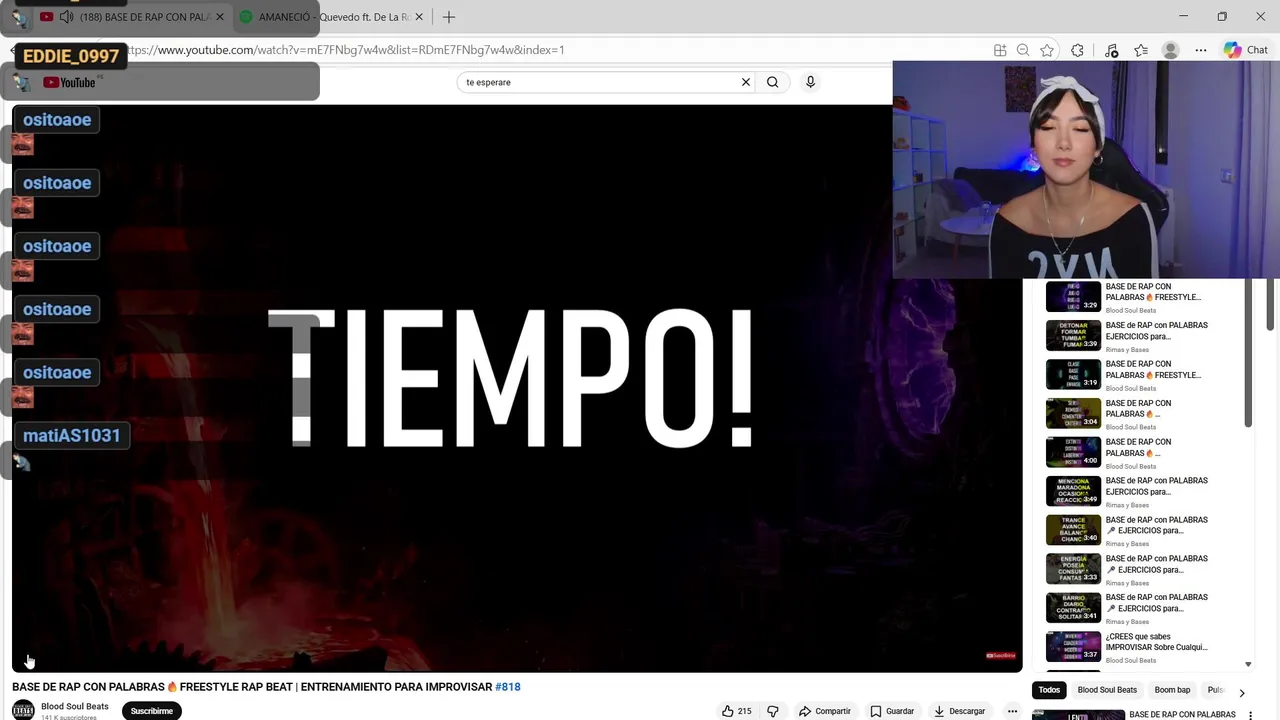1280x720 pixels.
Task: Open browser app-install icon in address bar
Action: pos(1000,50)
